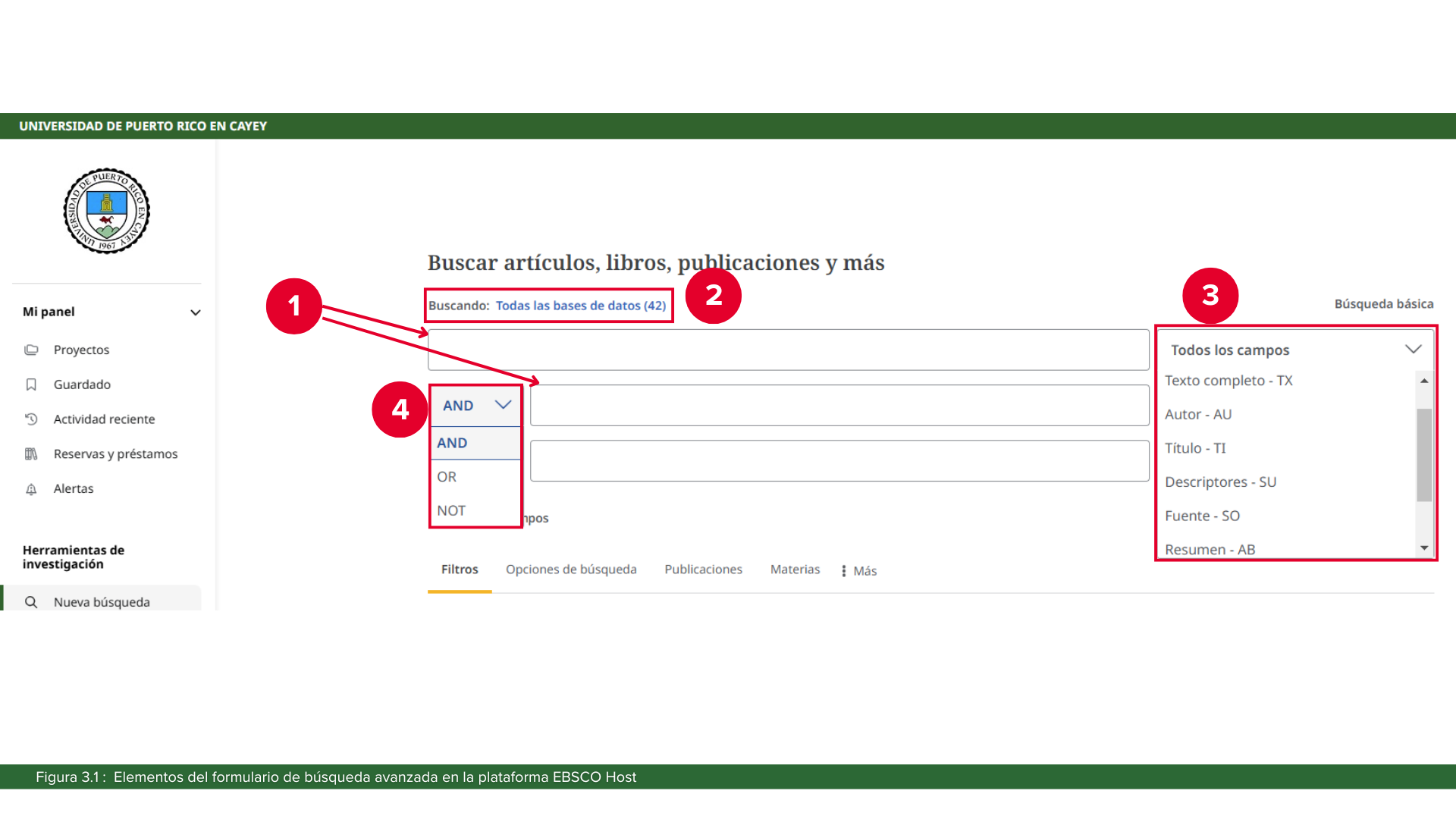Click the Proyectos folder icon
The height and width of the screenshot is (819, 1456).
[x=31, y=350]
